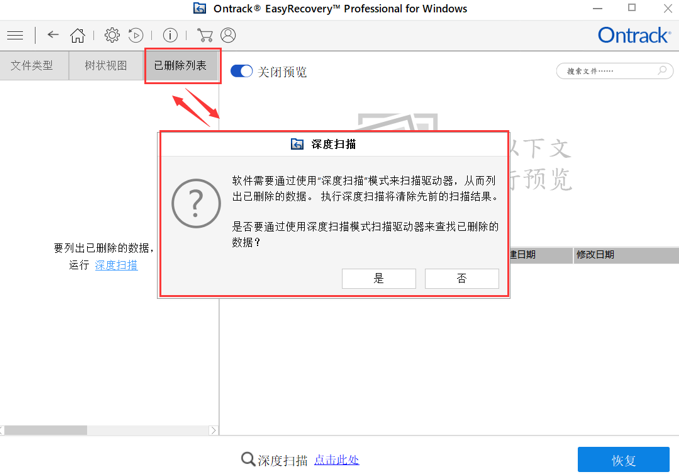Decline deep scan with 否 button
The width and height of the screenshot is (679, 475).
[x=462, y=278]
